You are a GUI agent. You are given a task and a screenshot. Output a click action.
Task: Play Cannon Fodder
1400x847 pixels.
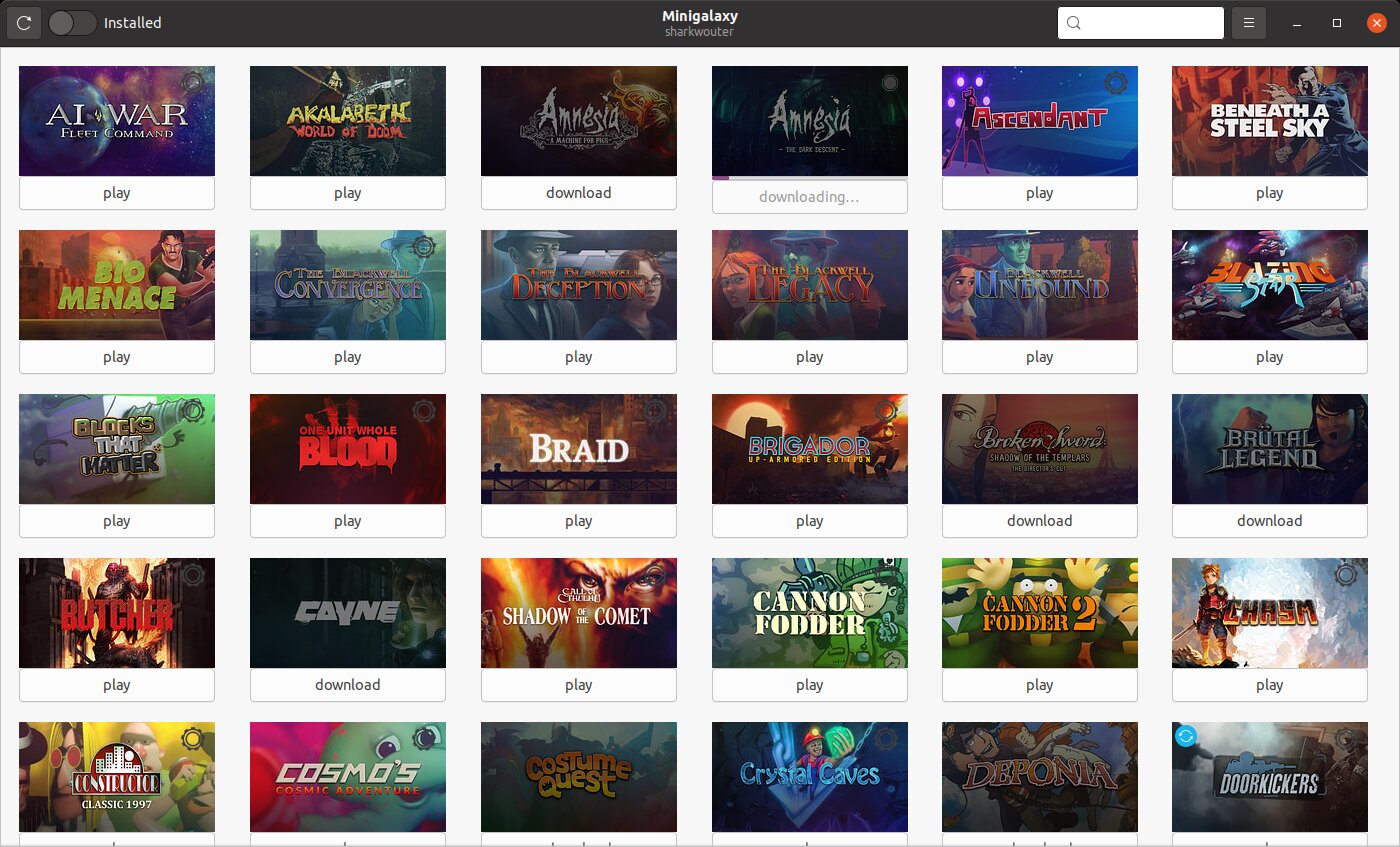[x=810, y=685]
